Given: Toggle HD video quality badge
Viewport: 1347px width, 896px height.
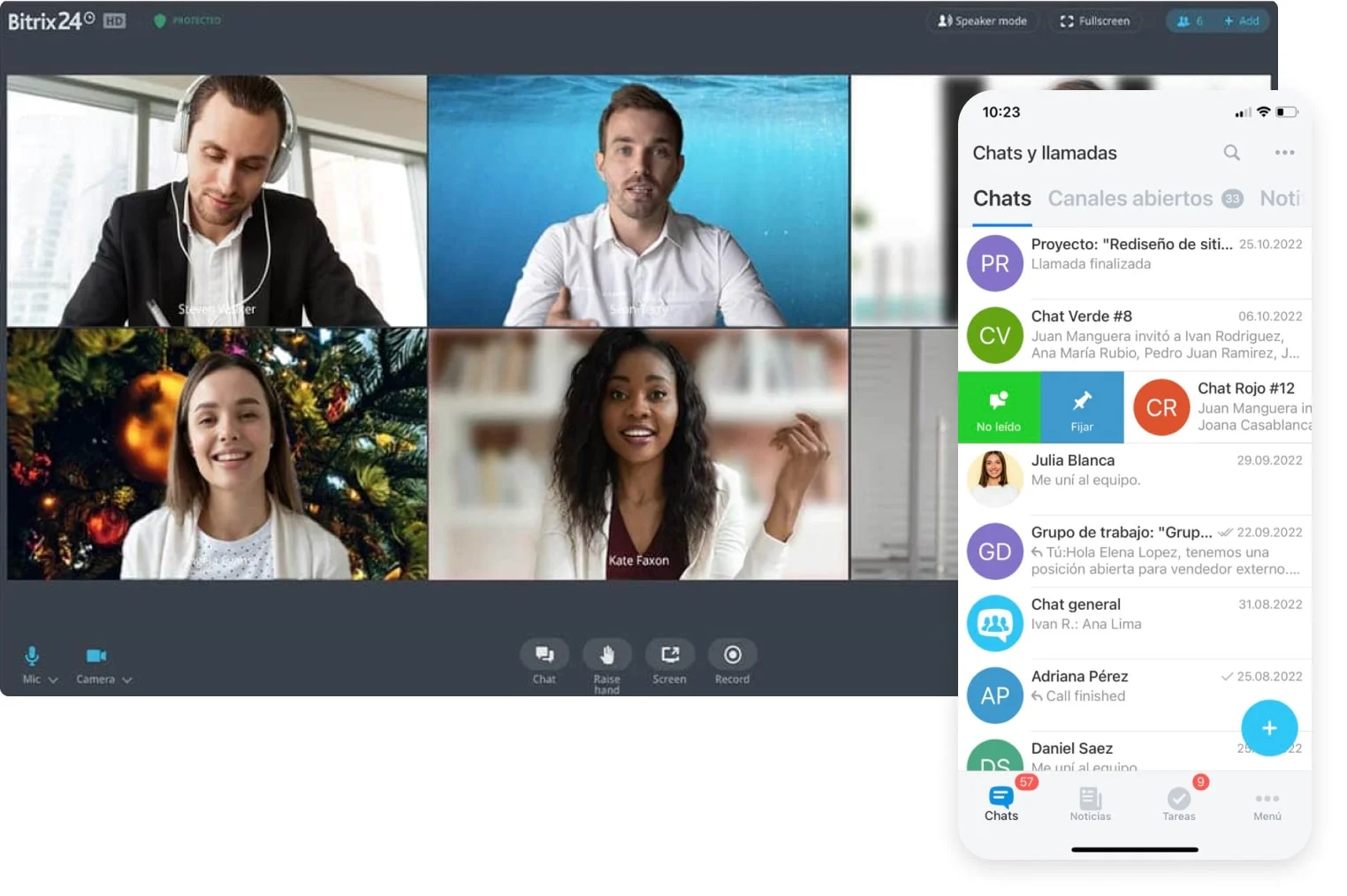Looking at the screenshot, I should coord(114,21).
